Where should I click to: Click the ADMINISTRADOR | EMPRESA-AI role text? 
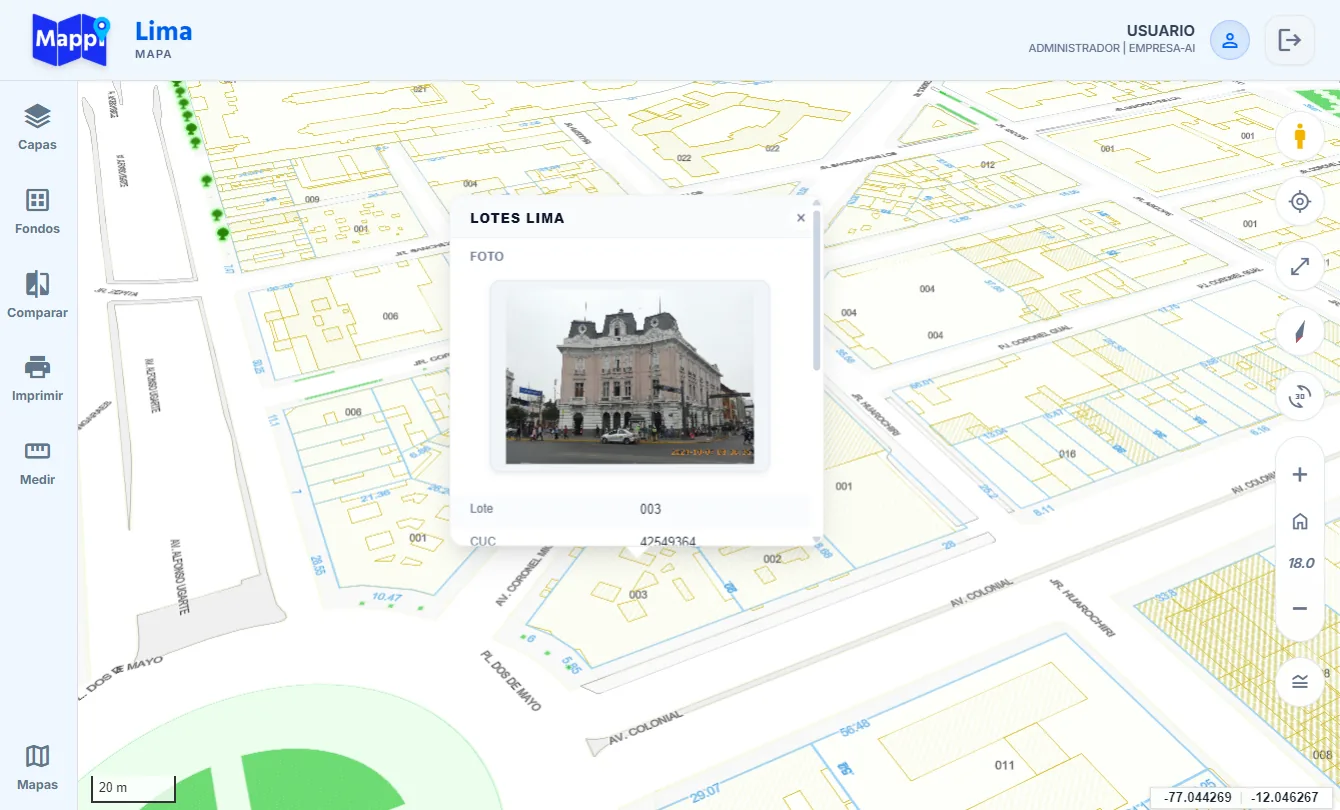[x=1112, y=48]
